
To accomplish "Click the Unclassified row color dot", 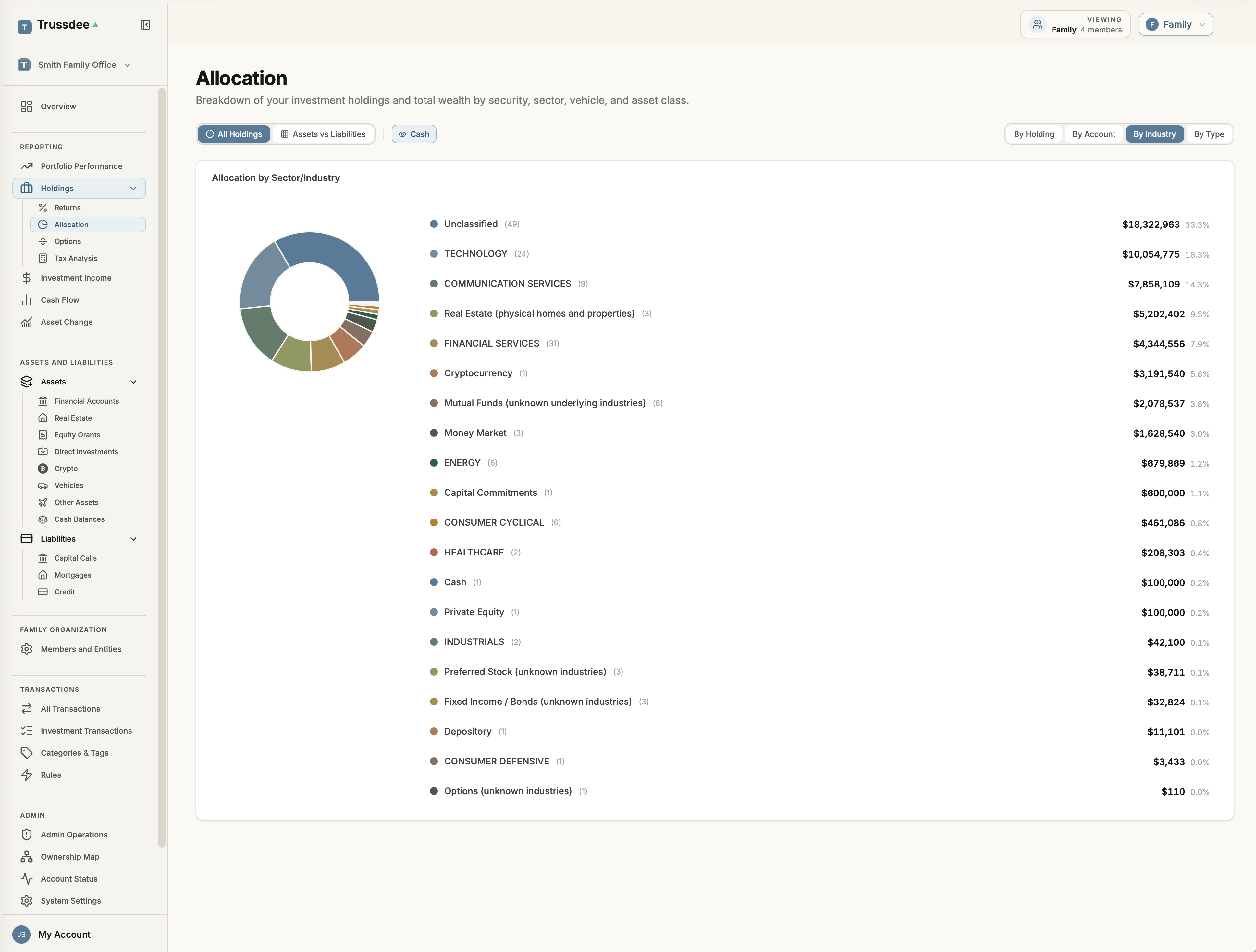I will 434,224.
